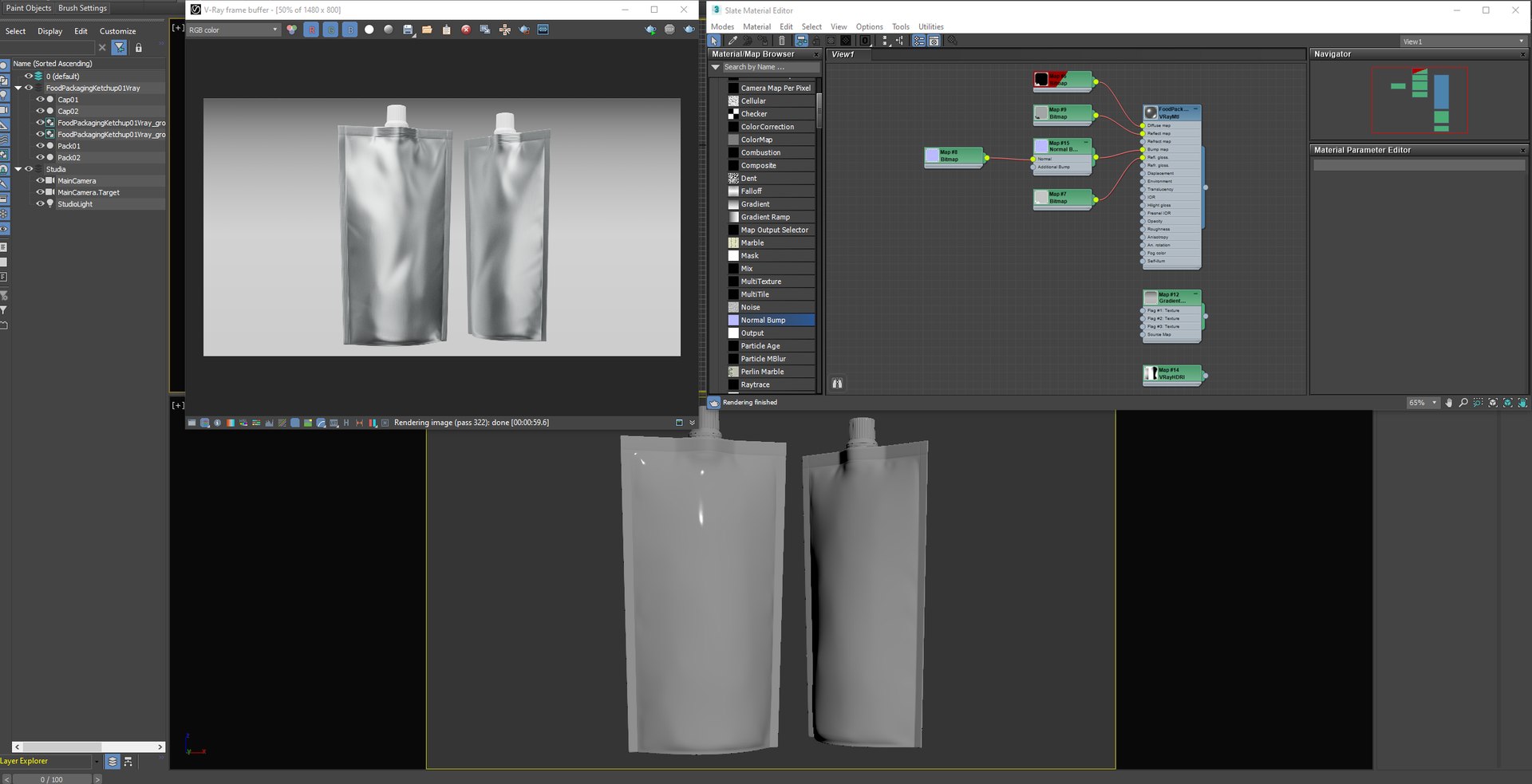Hide the Cap01 object via eye icon

point(40,100)
